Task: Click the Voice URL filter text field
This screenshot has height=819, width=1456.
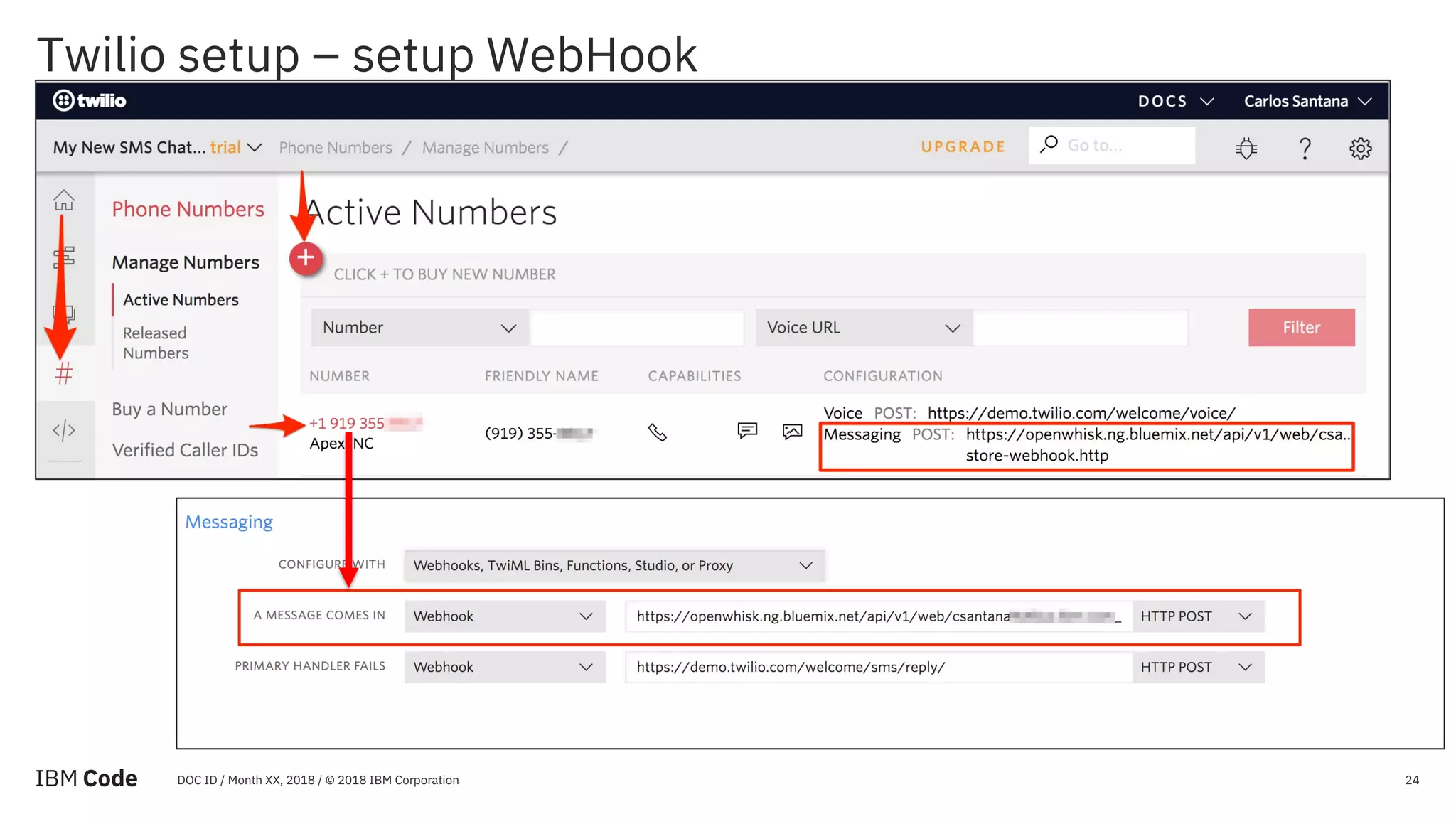Action: pos(1081,328)
